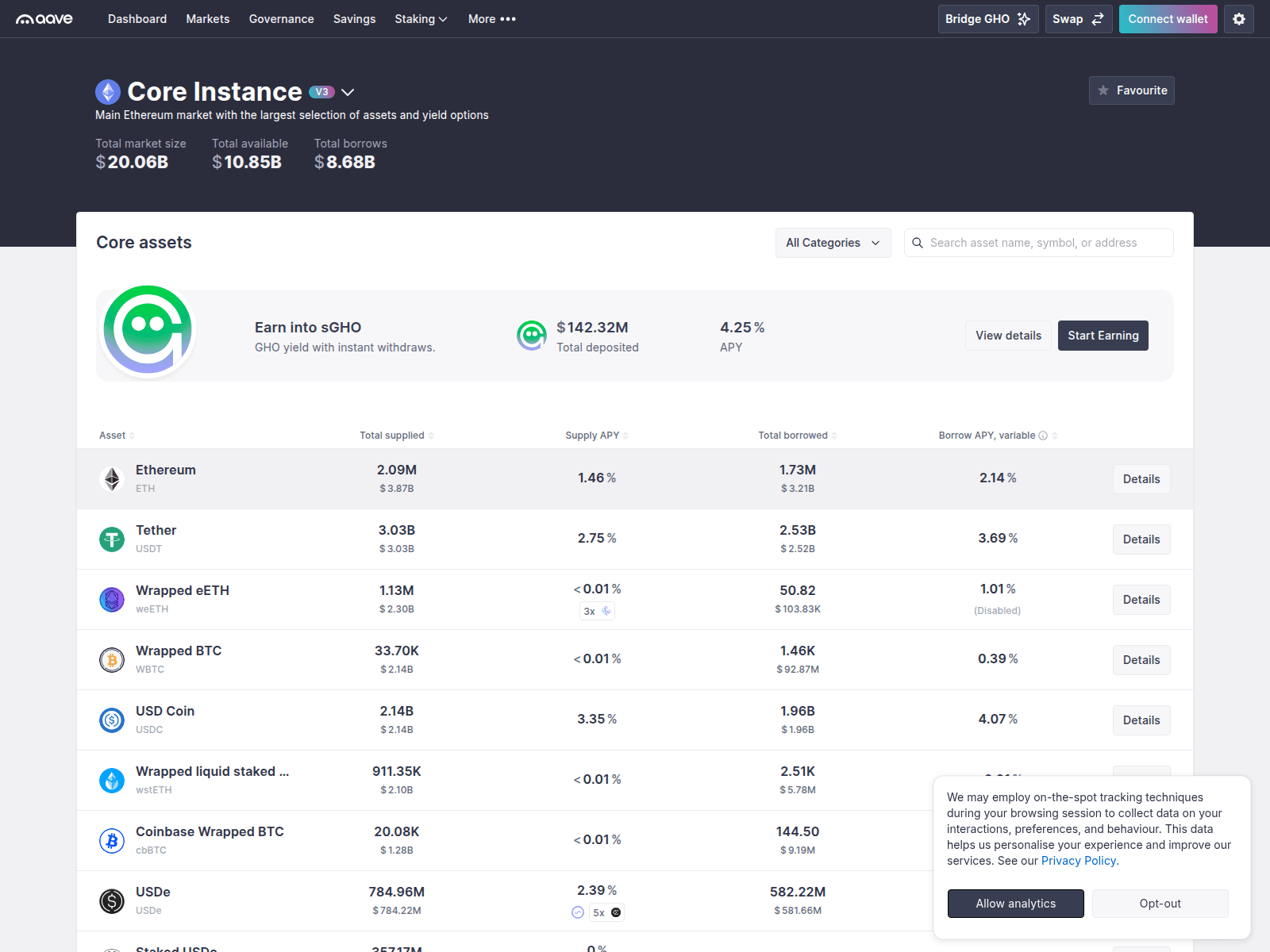Open the More navigation menu
Viewport: 1270px width, 952px height.
click(x=492, y=19)
